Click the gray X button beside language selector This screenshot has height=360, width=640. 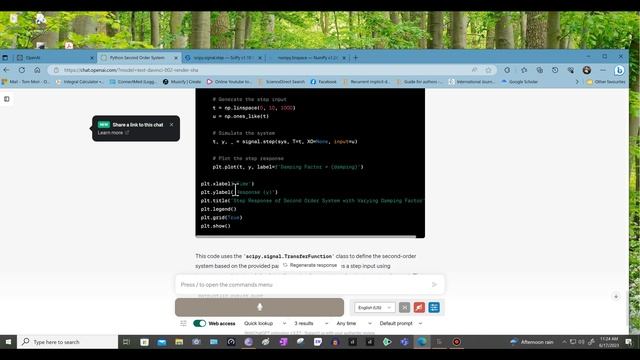(404, 307)
